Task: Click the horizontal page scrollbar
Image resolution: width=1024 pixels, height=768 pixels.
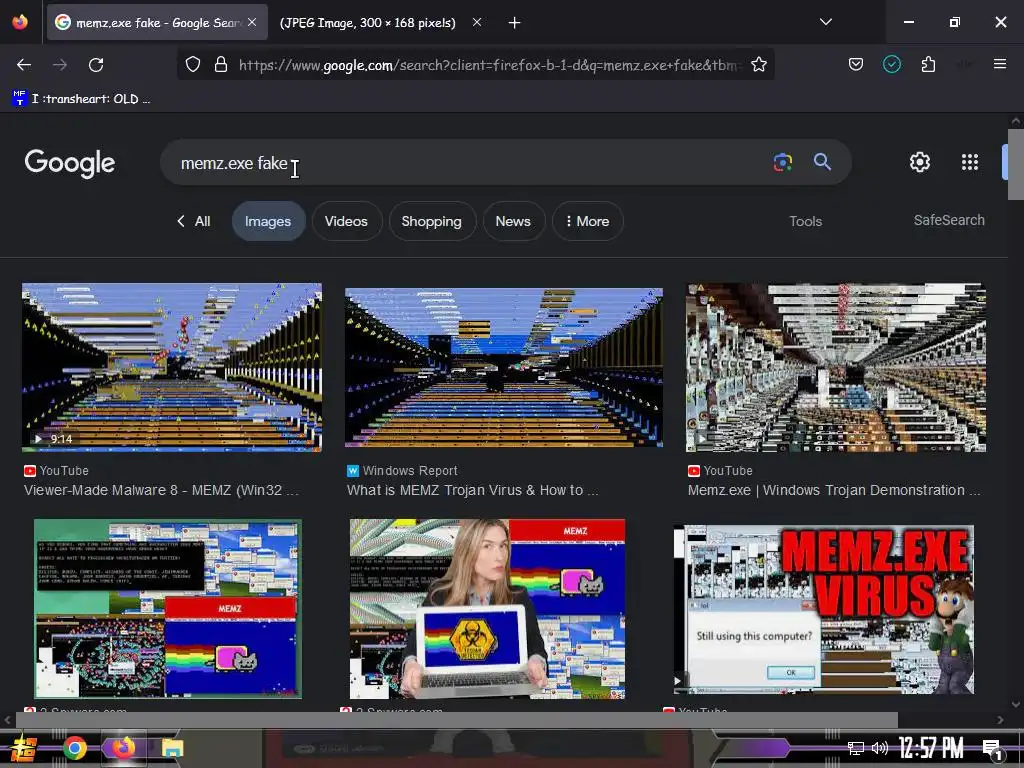Action: pos(457,720)
